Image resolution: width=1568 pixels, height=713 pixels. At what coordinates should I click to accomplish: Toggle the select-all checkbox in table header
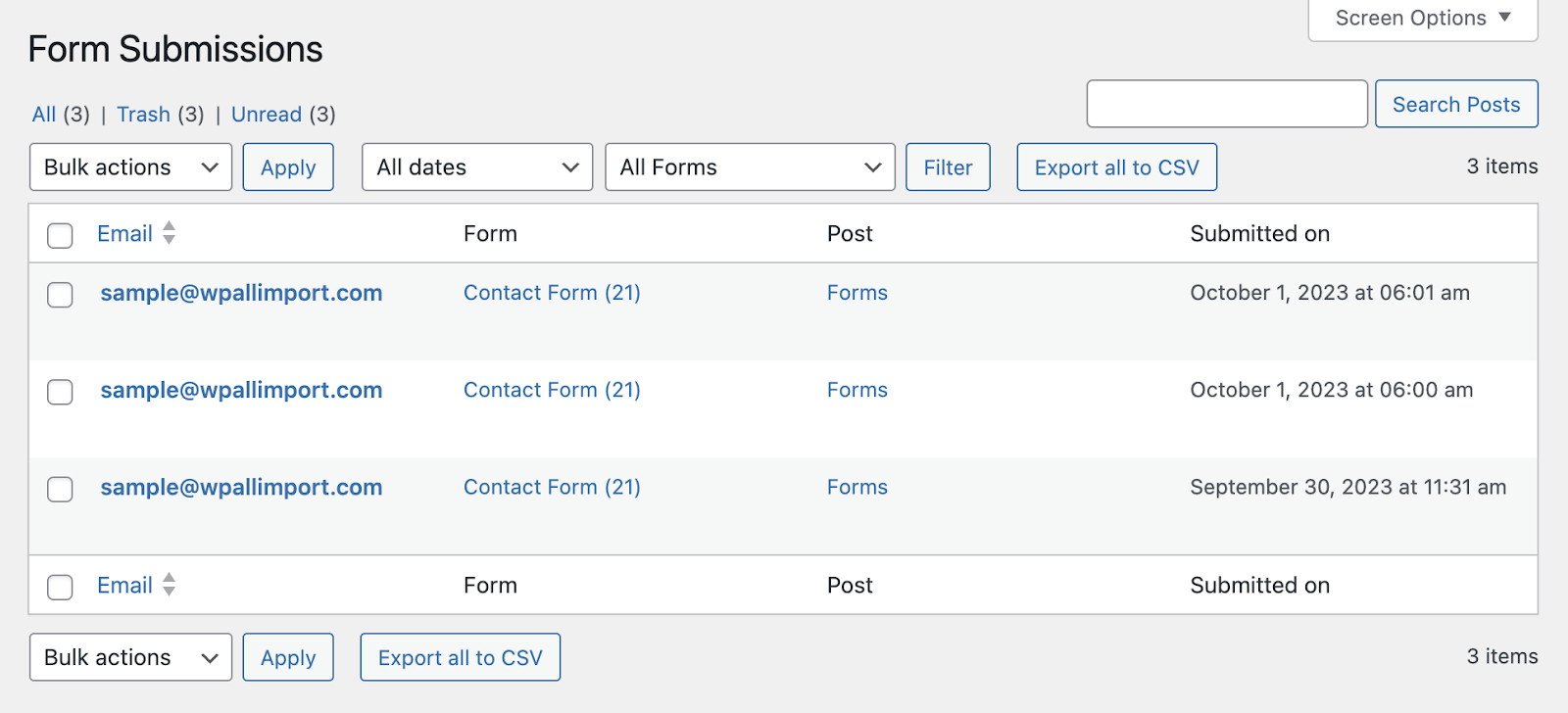coord(61,235)
